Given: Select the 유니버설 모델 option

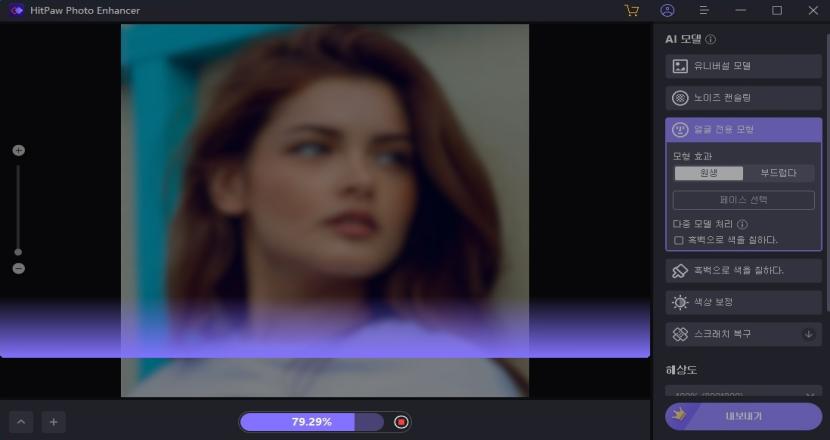Looking at the screenshot, I should coord(743,66).
